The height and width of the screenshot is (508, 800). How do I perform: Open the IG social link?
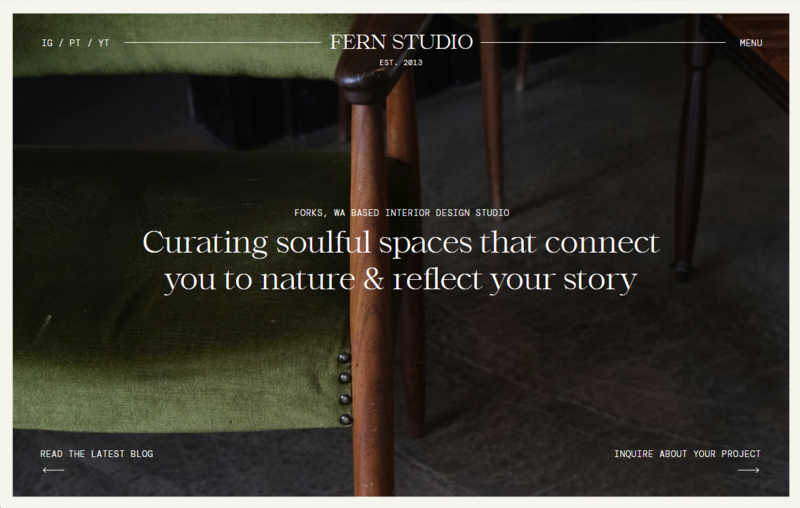(x=47, y=43)
